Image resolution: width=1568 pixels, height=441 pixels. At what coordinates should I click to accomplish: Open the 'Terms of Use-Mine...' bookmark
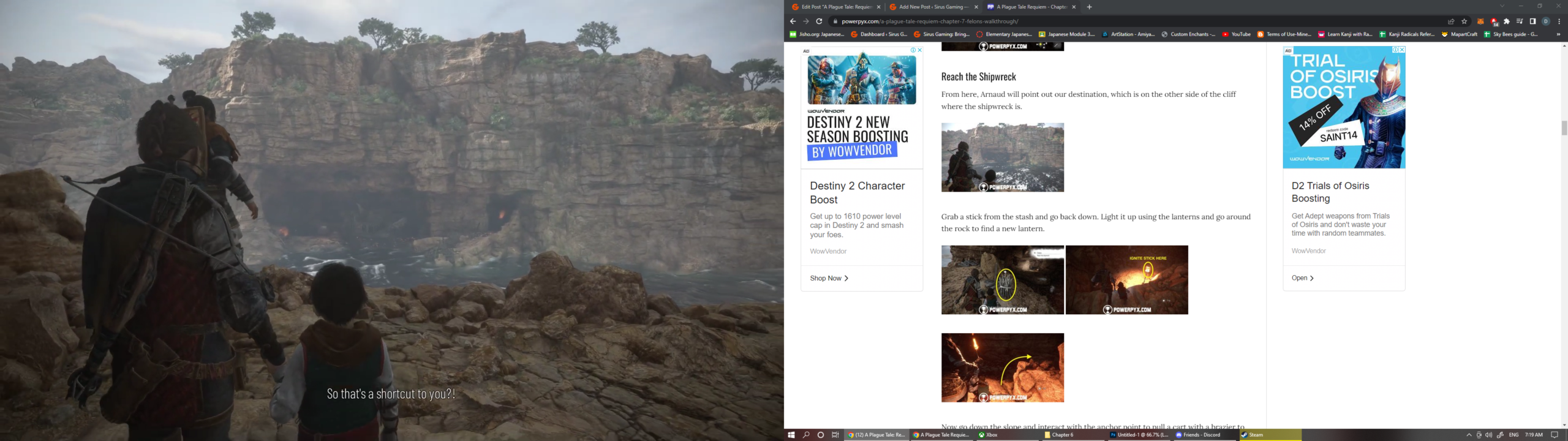[1284, 34]
